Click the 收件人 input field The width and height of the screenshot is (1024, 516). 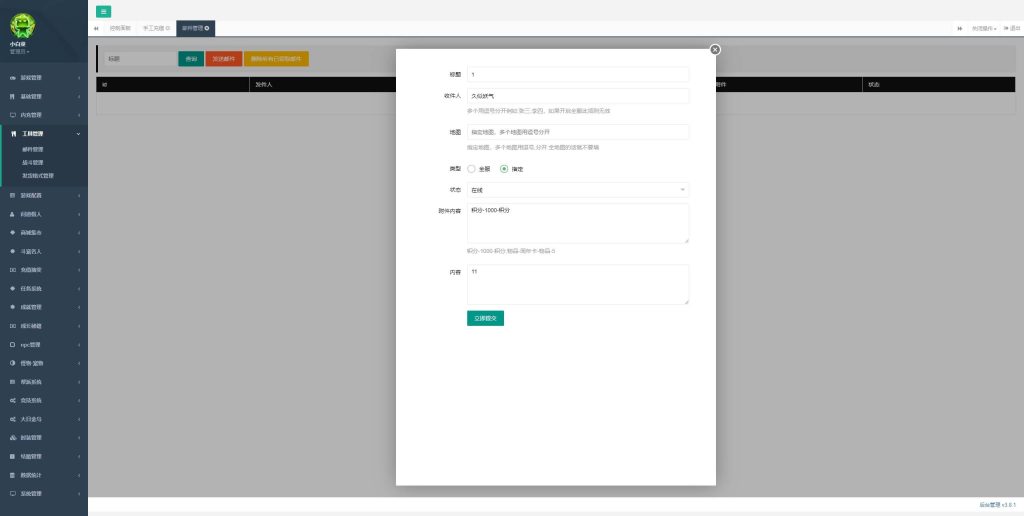tap(577, 96)
